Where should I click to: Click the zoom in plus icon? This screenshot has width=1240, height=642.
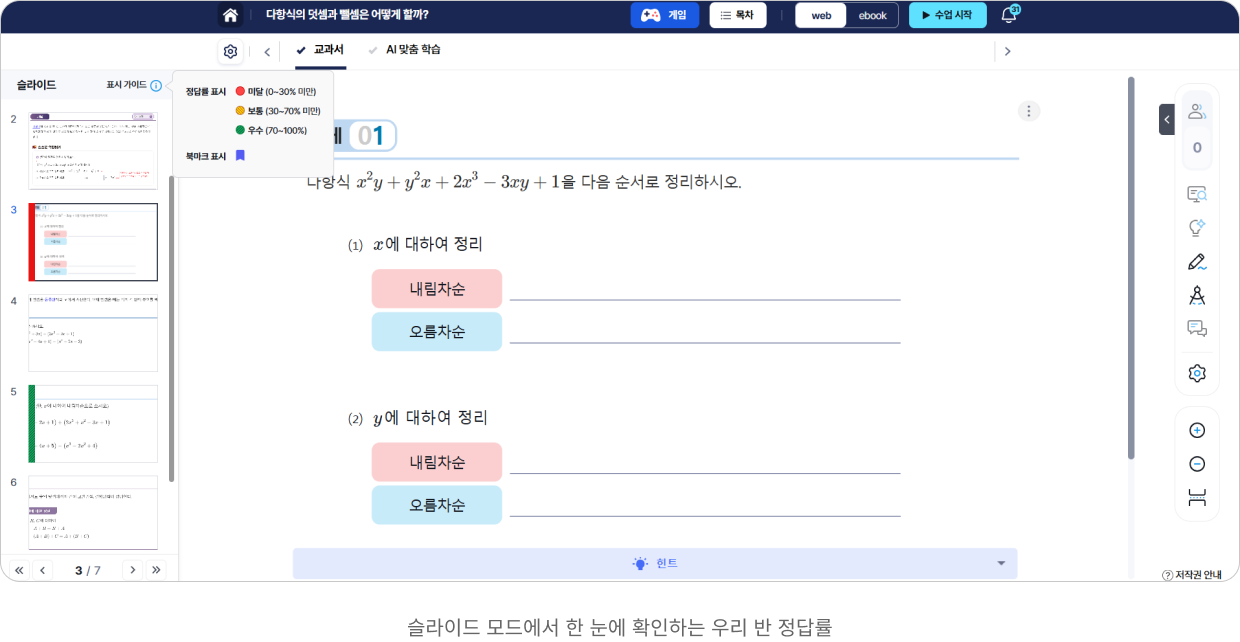(1196, 431)
